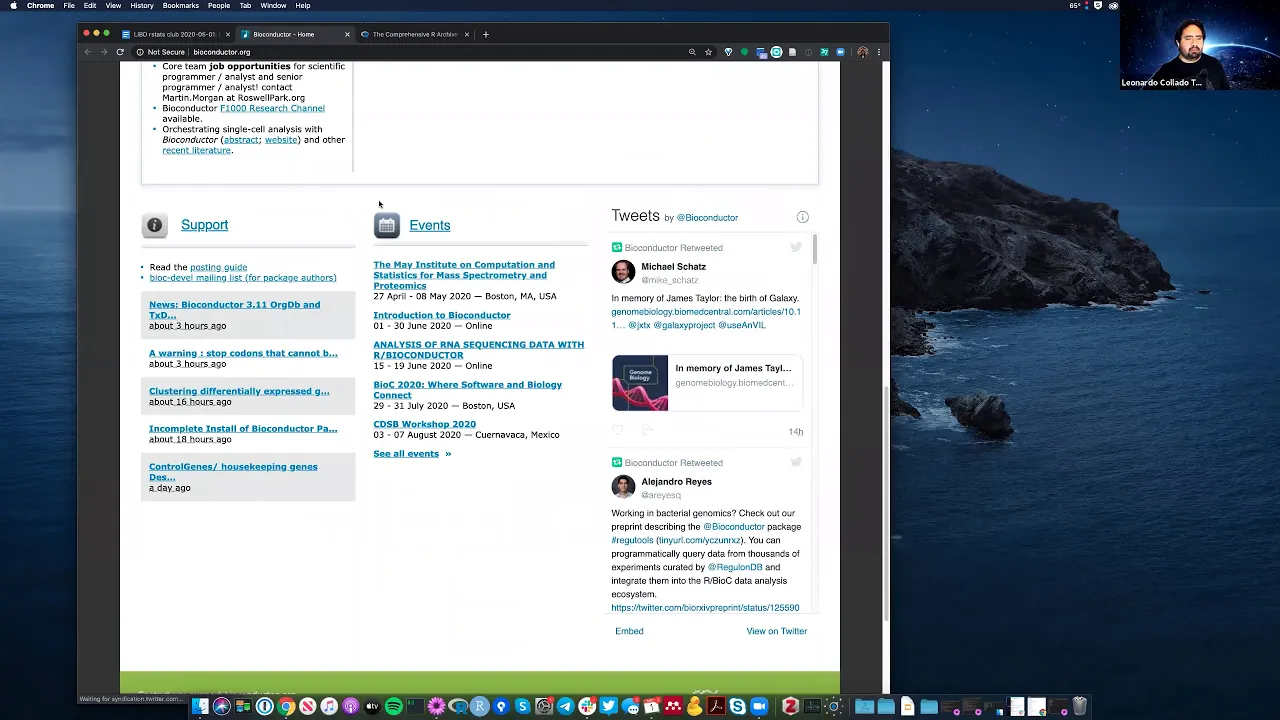The height and width of the screenshot is (720, 1280).
Task: Launch Spotify from the Dock
Action: click(x=393, y=707)
